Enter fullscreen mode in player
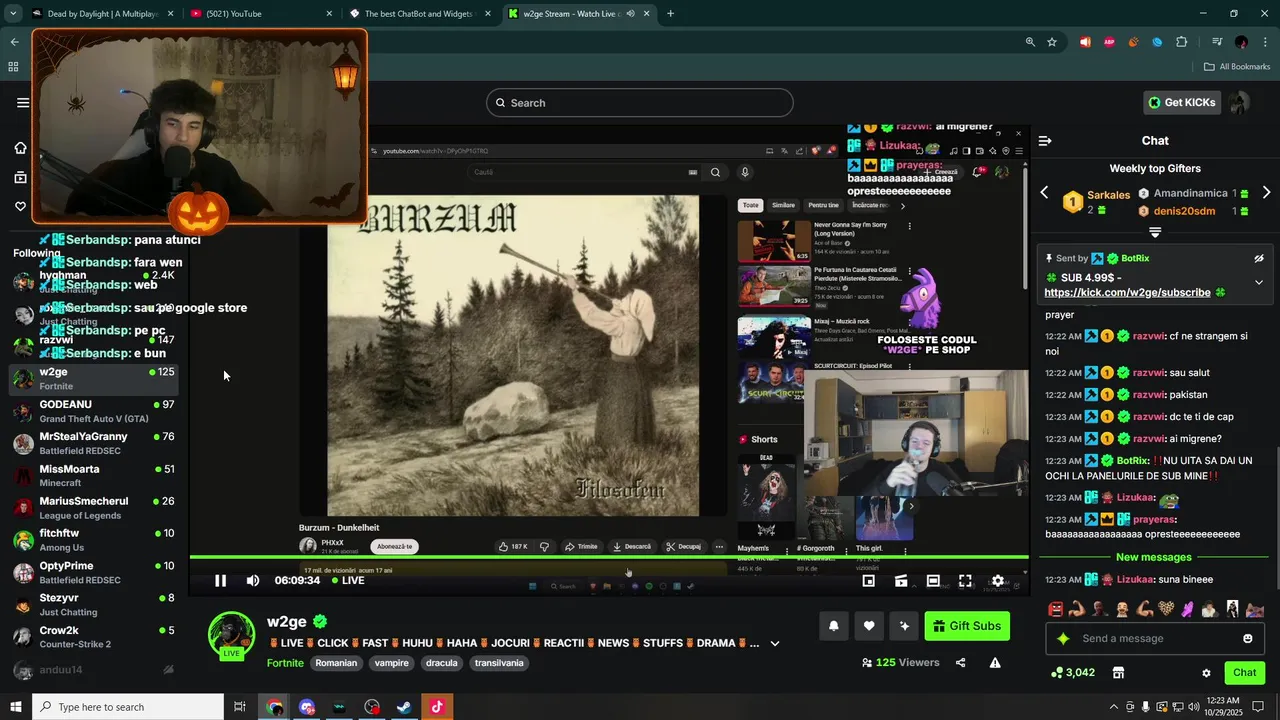The image size is (1280, 720). point(965,580)
